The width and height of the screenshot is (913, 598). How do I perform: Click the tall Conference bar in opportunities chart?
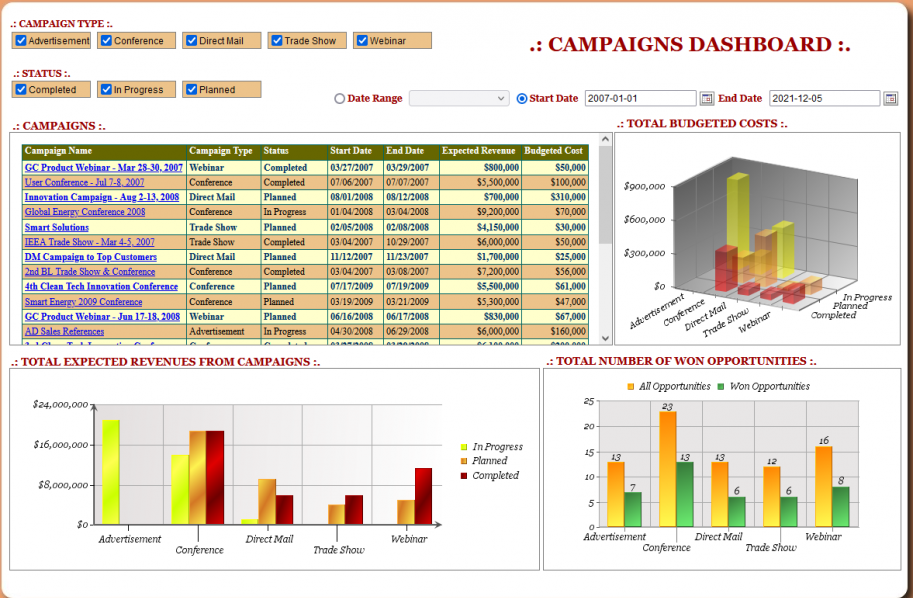pyautogui.click(x=667, y=469)
